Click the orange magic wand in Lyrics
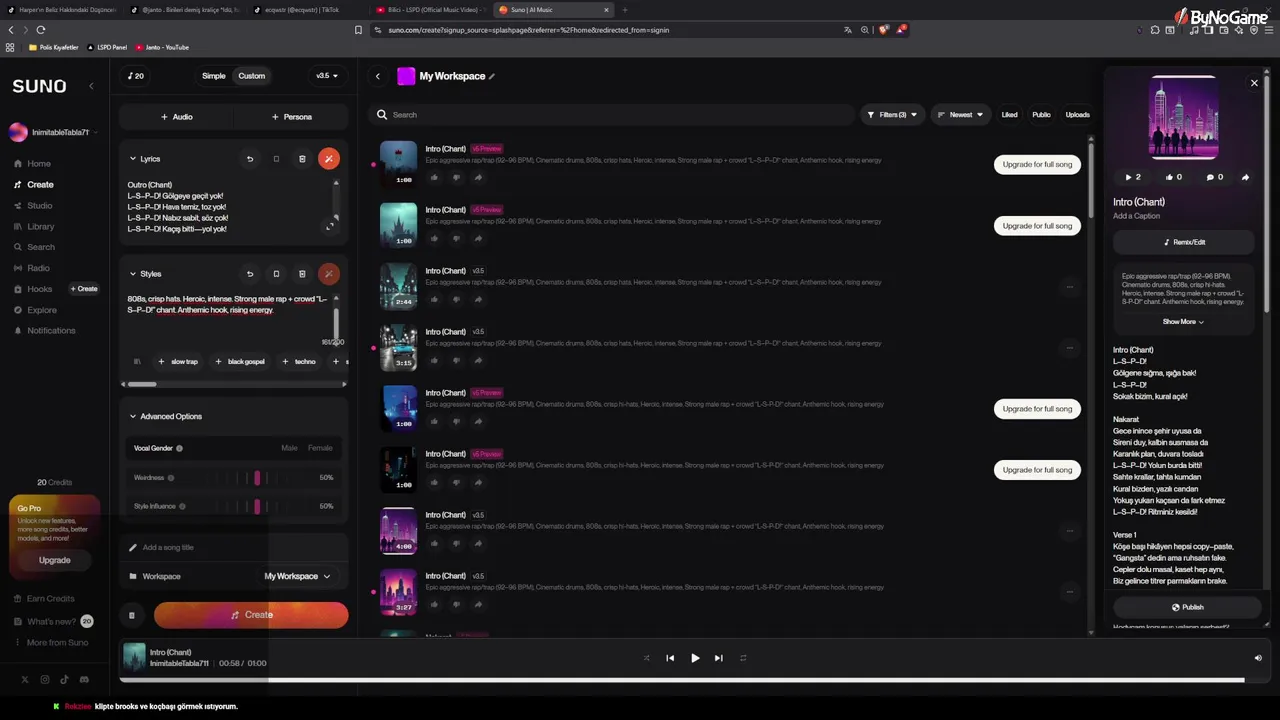Screen dimensions: 1280x720 pos(328,159)
